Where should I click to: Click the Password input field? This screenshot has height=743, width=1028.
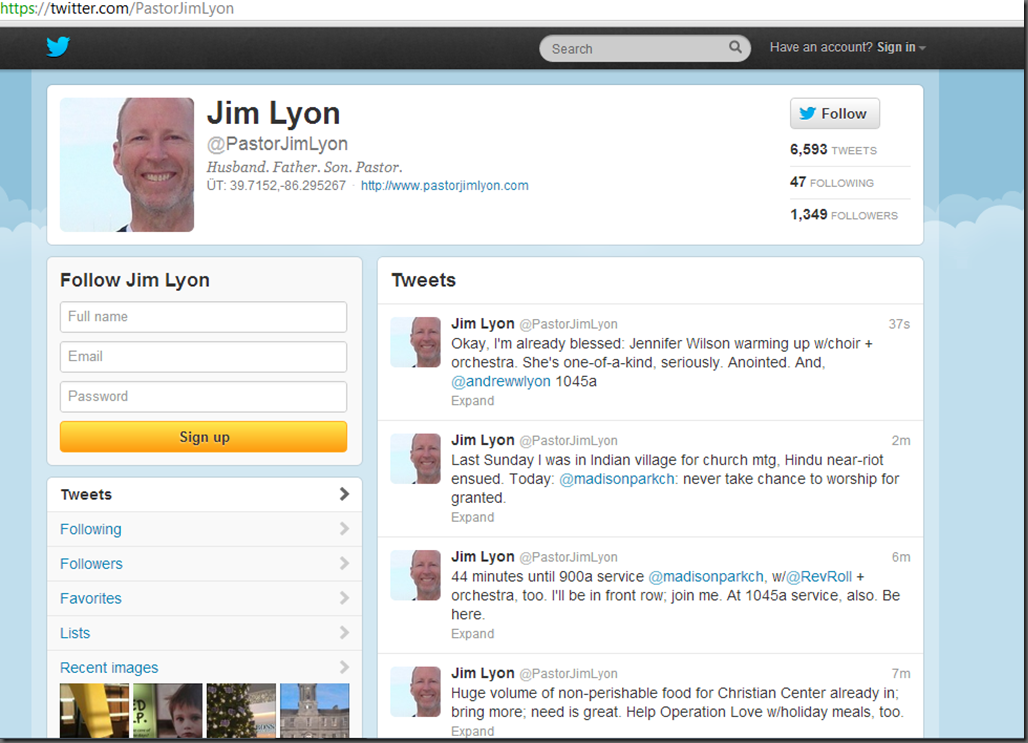203,397
